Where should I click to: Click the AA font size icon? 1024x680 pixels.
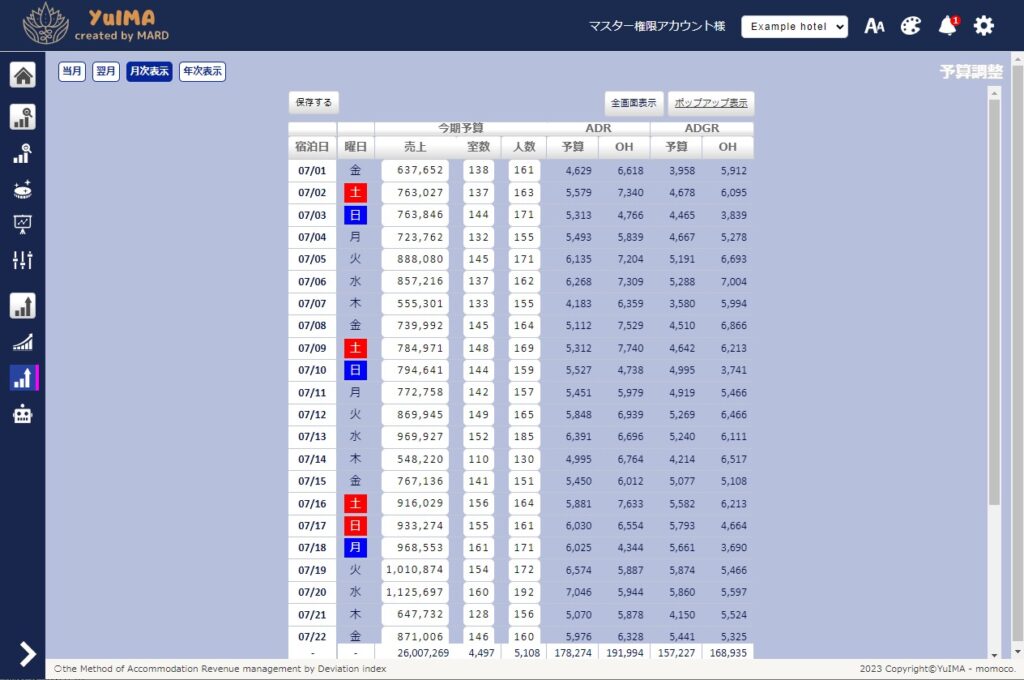874,27
